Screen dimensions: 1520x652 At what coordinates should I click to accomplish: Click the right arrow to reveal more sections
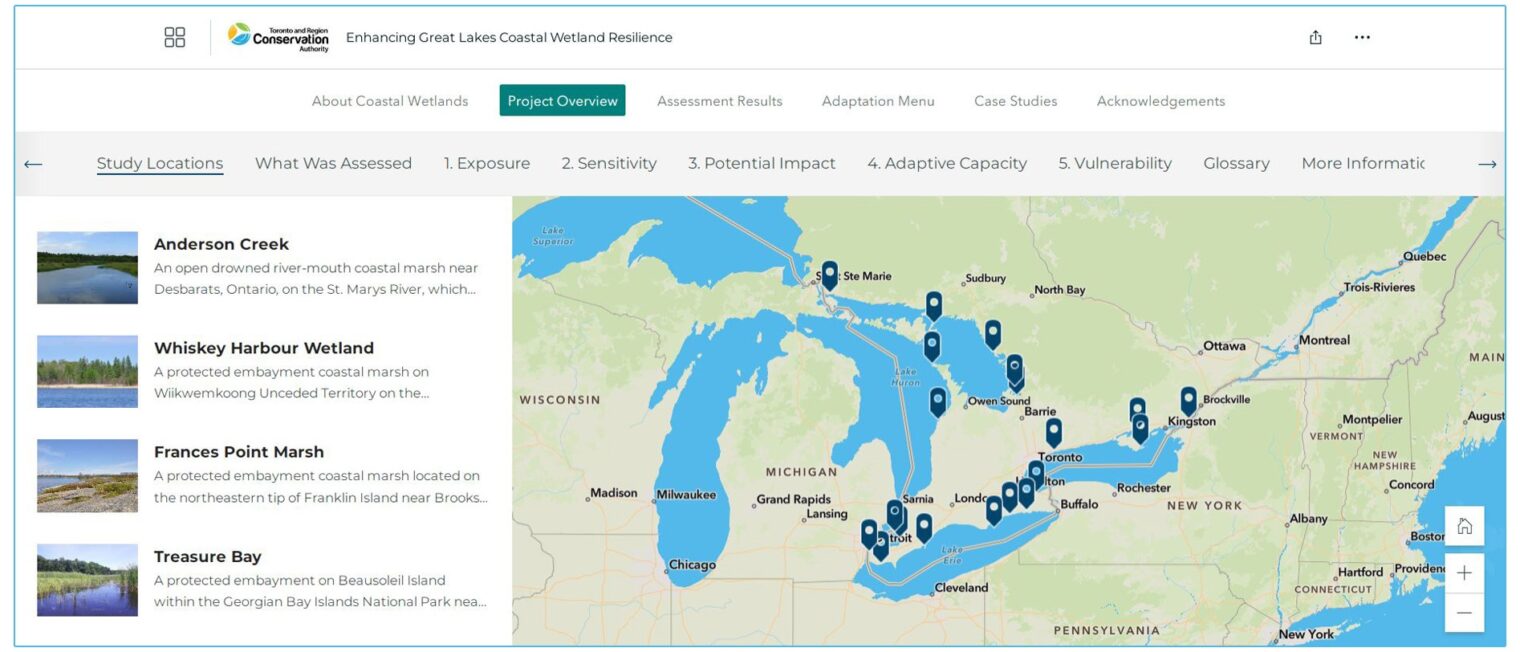coord(1487,162)
